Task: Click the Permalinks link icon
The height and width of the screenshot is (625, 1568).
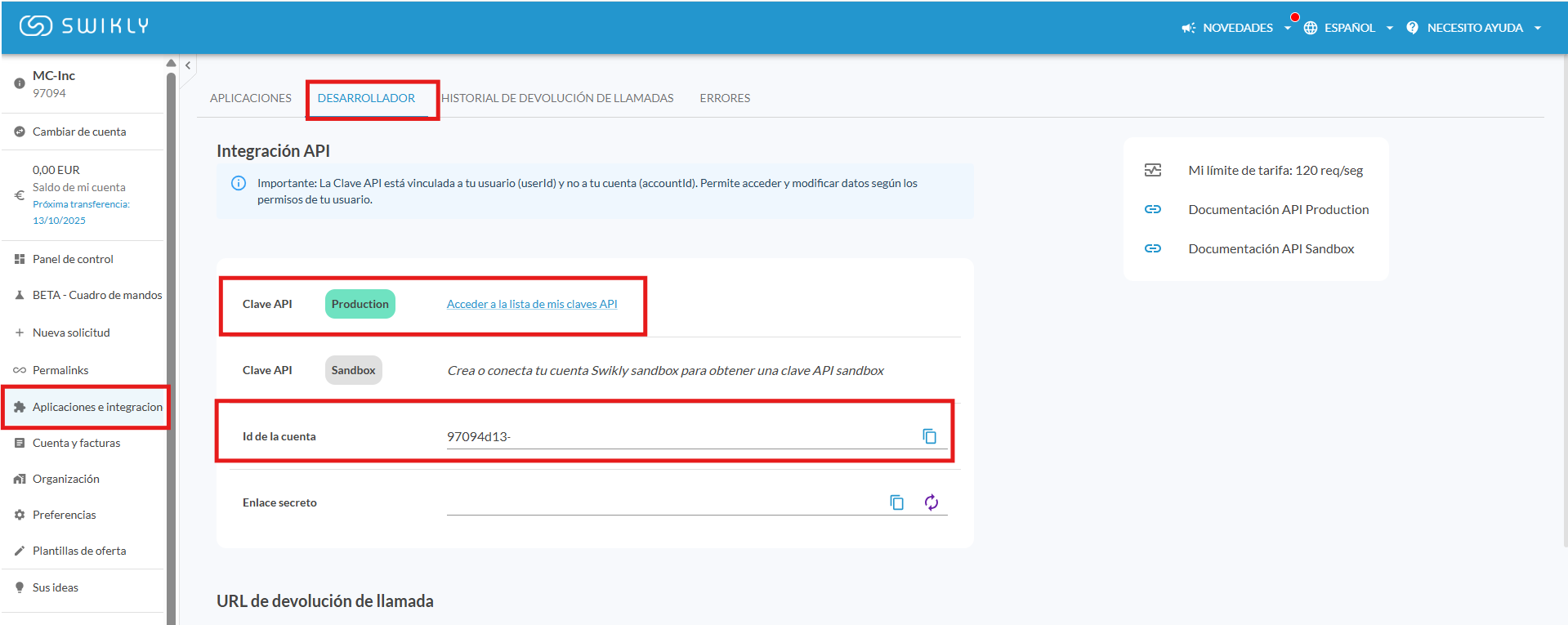Action: click(x=20, y=370)
